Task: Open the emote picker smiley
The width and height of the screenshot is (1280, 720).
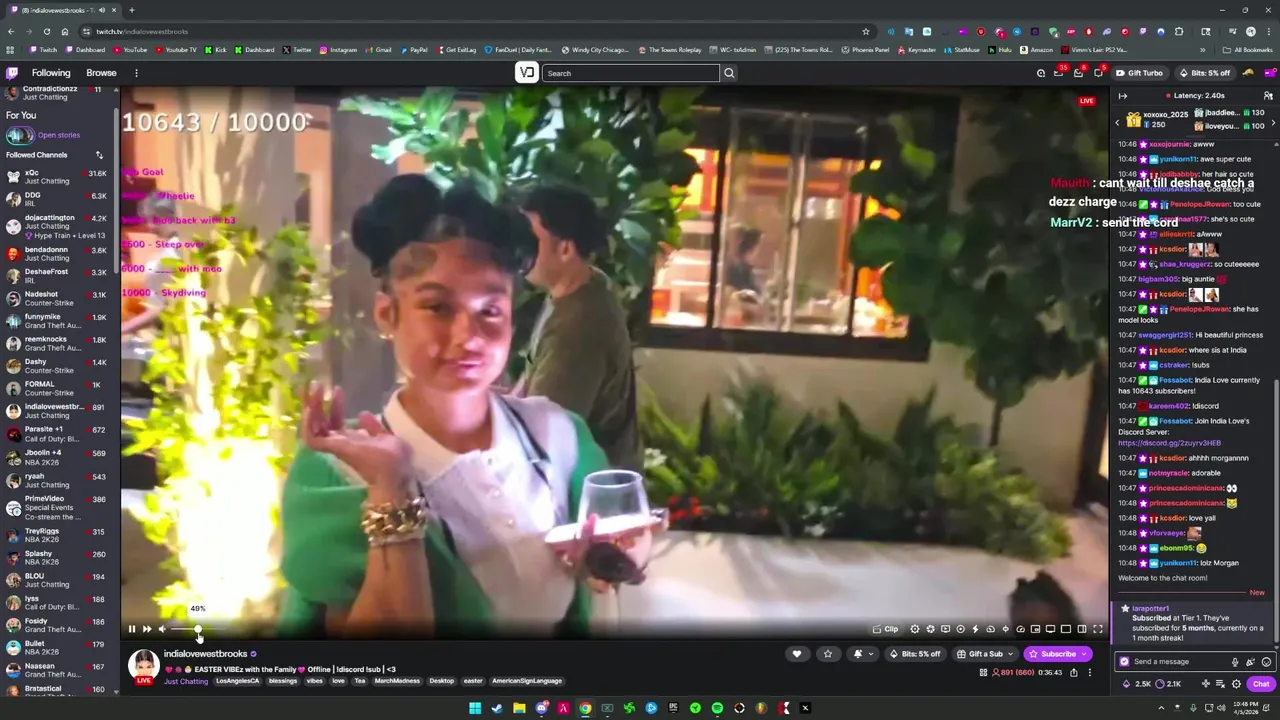Action: tap(1266, 661)
